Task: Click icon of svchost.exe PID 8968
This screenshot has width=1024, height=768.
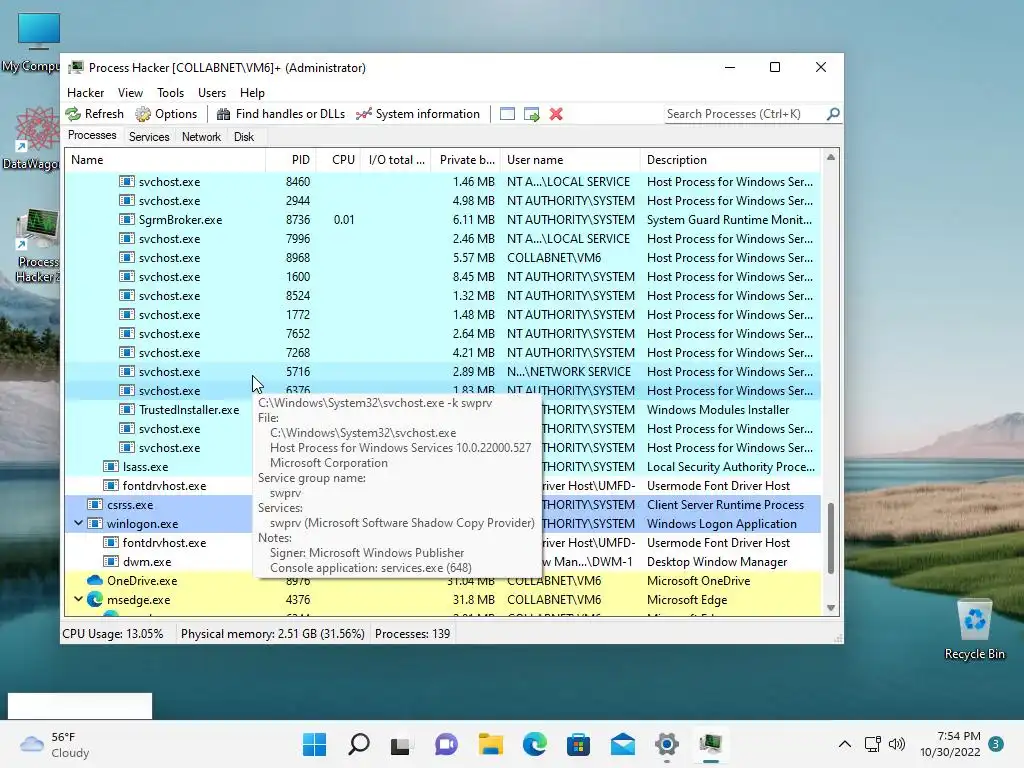Action: pyautogui.click(x=127, y=258)
